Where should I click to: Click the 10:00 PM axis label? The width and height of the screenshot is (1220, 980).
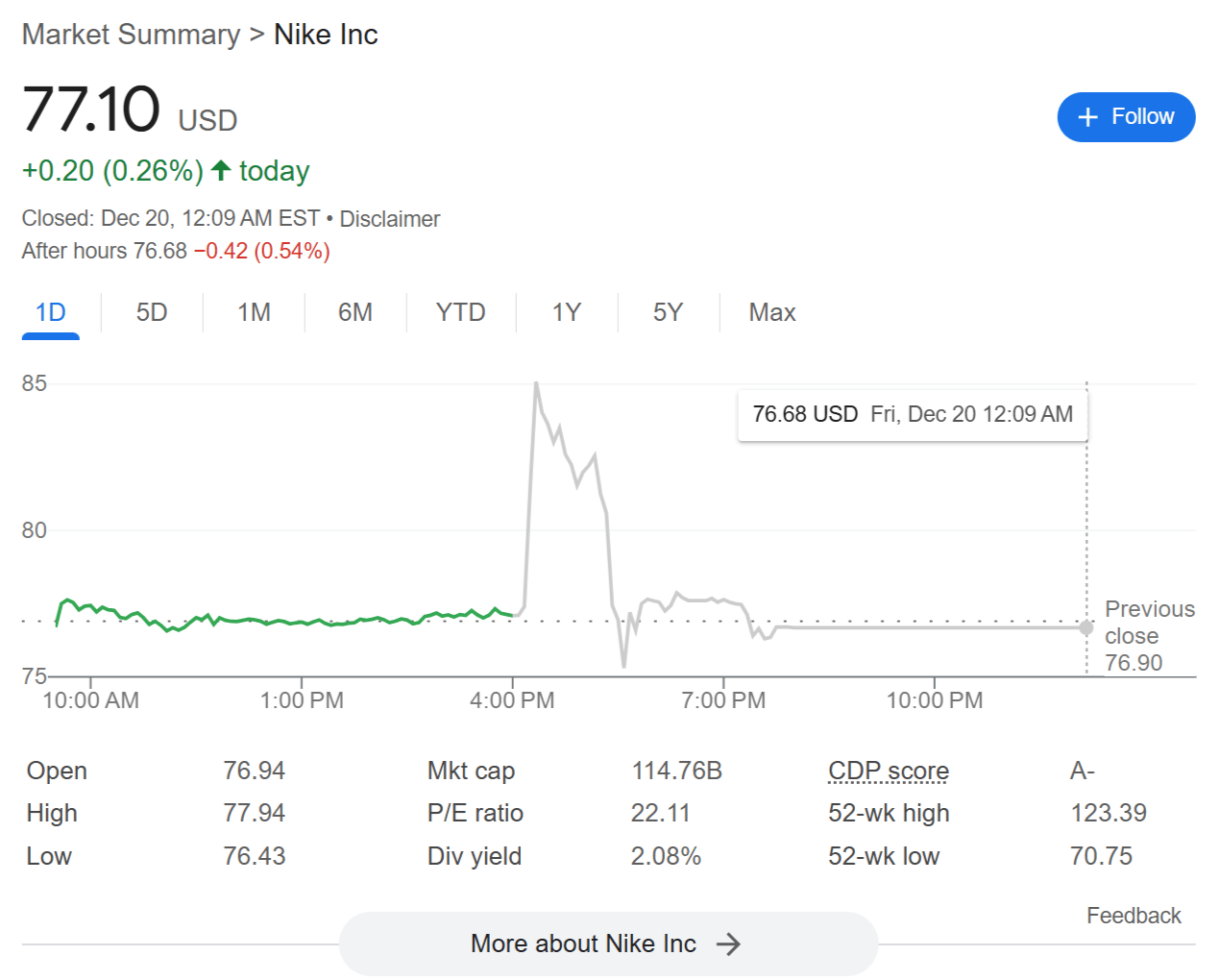[x=935, y=700]
